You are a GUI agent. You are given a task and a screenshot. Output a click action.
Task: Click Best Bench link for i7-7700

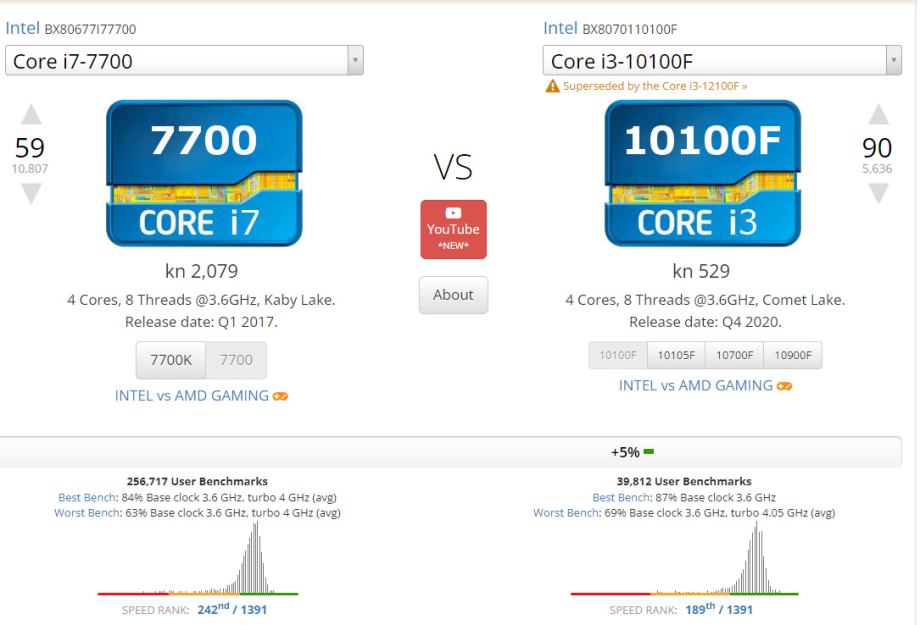[87, 498]
